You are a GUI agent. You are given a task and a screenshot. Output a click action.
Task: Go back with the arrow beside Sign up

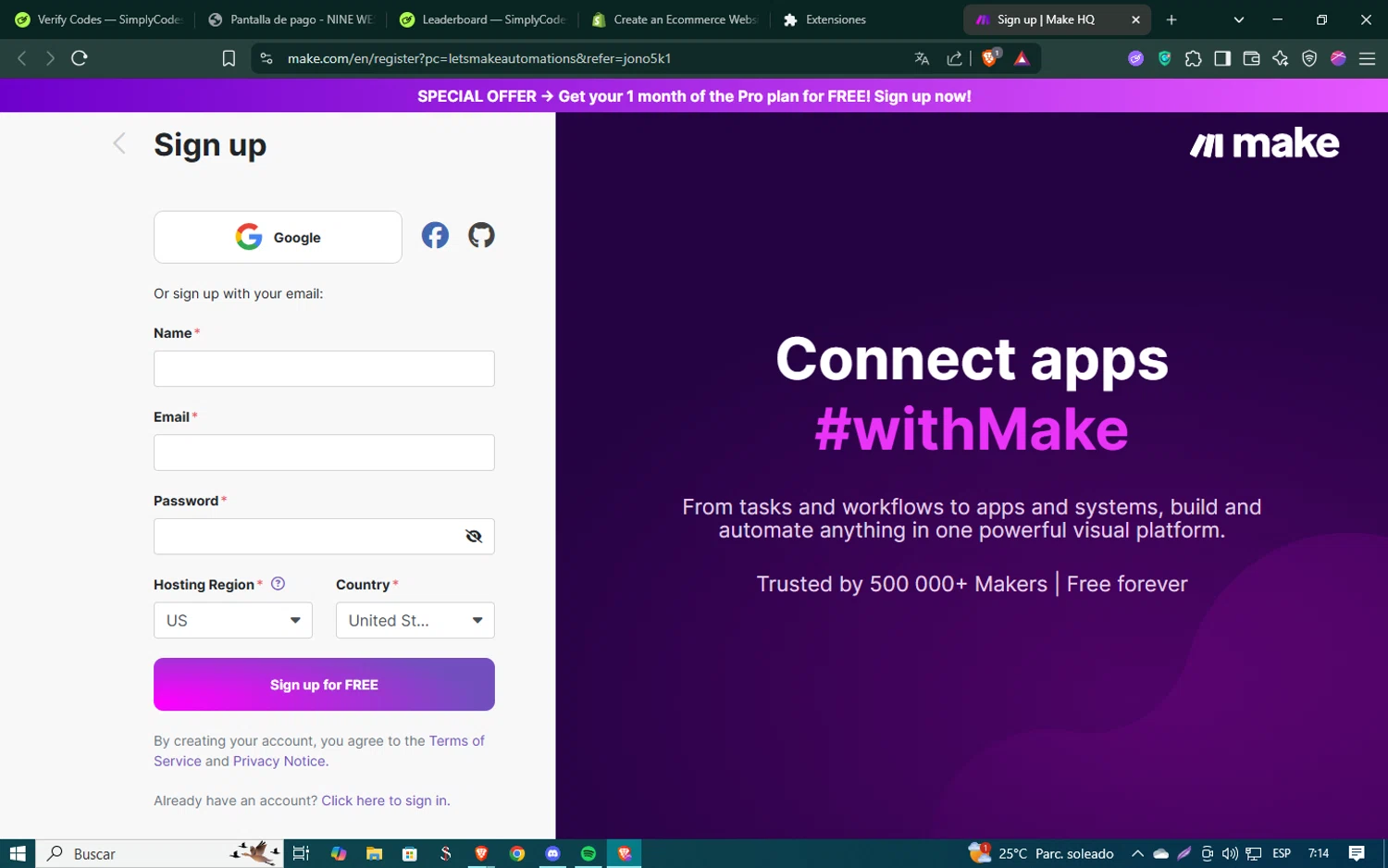click(x=119, y=143)
